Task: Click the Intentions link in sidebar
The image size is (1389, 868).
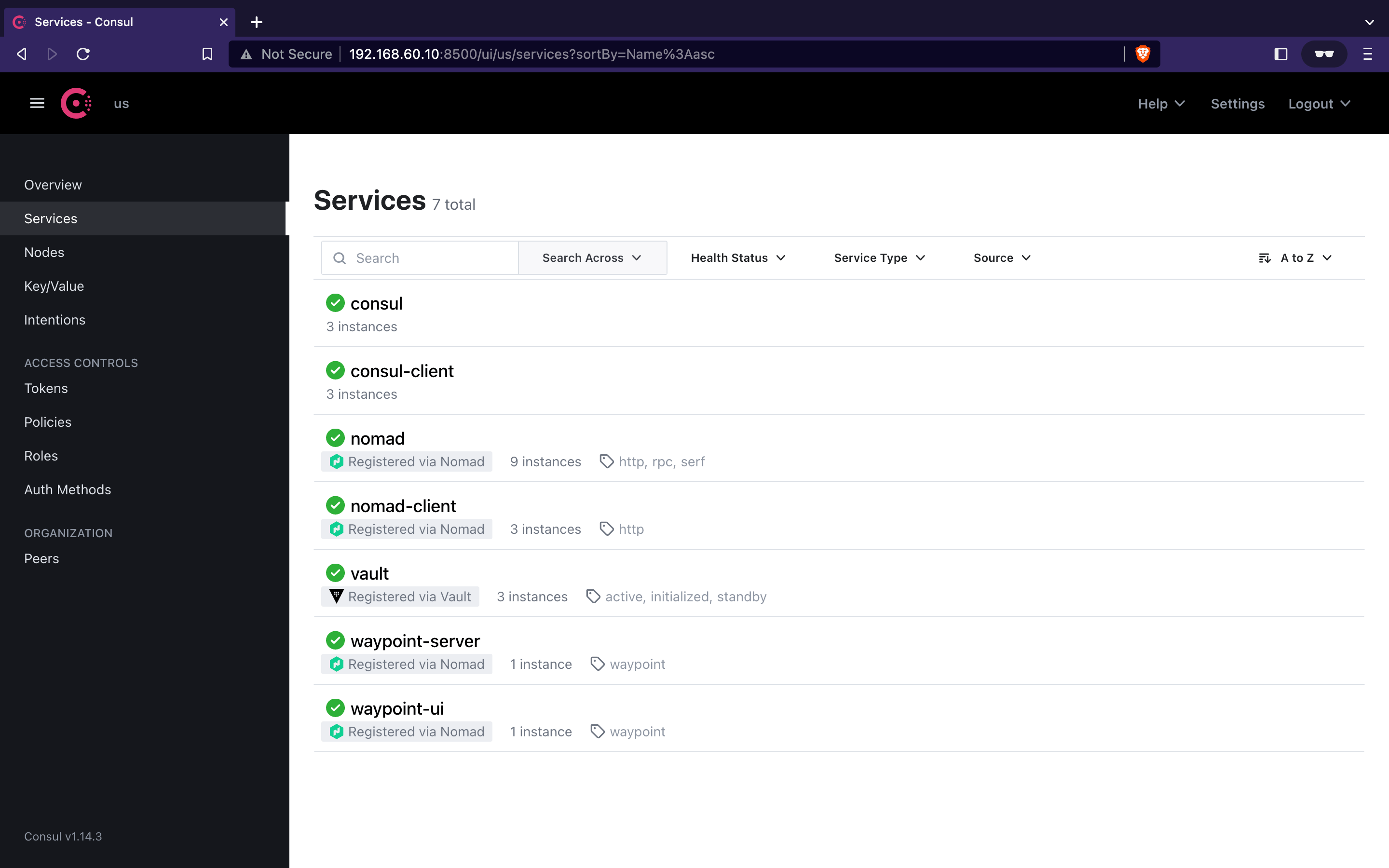Action: click(55, 319)
